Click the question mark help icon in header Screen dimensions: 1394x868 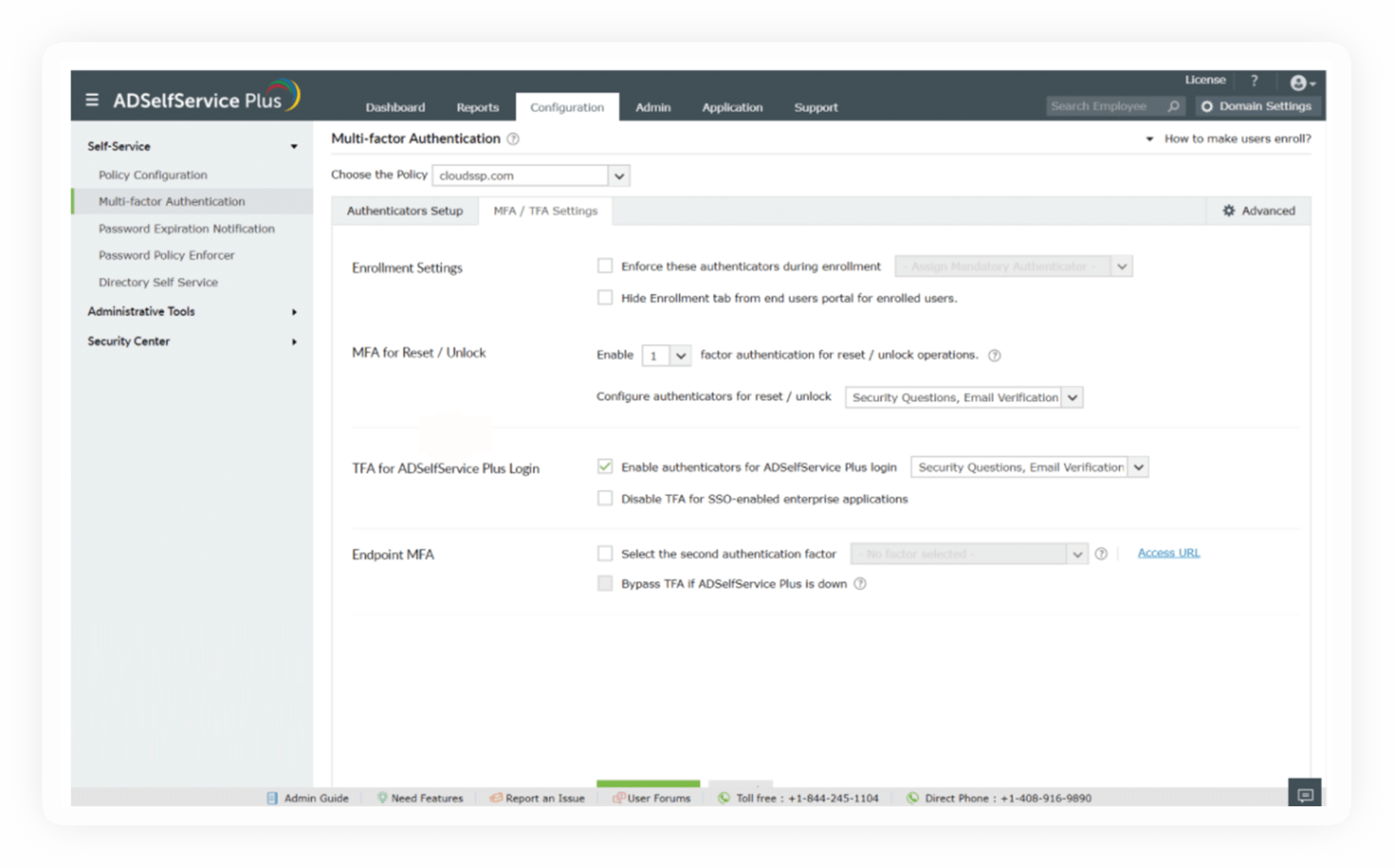tap(1254, 80)
